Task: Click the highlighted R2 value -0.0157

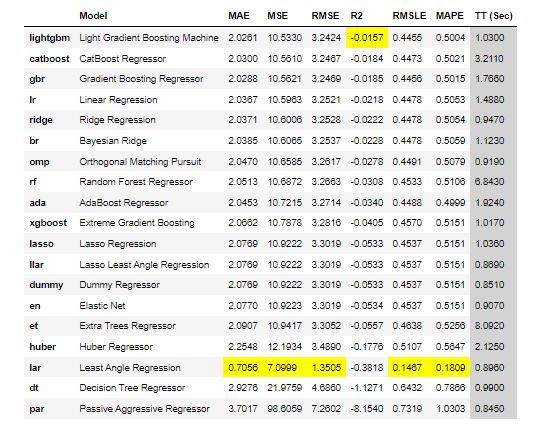Action: tap(367, 38)
